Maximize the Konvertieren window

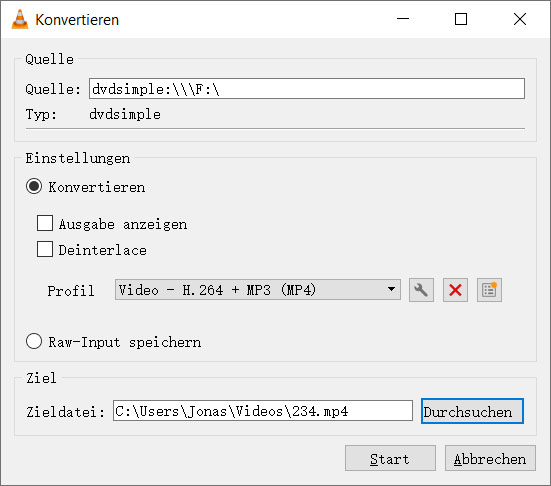(x=461, y=19)
